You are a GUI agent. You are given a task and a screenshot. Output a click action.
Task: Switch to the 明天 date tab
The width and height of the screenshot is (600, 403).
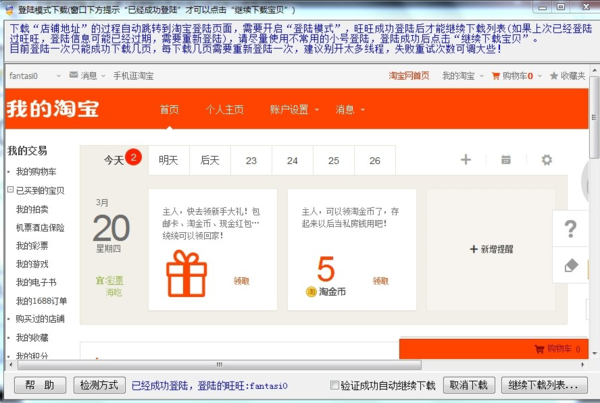coord(169,160)
